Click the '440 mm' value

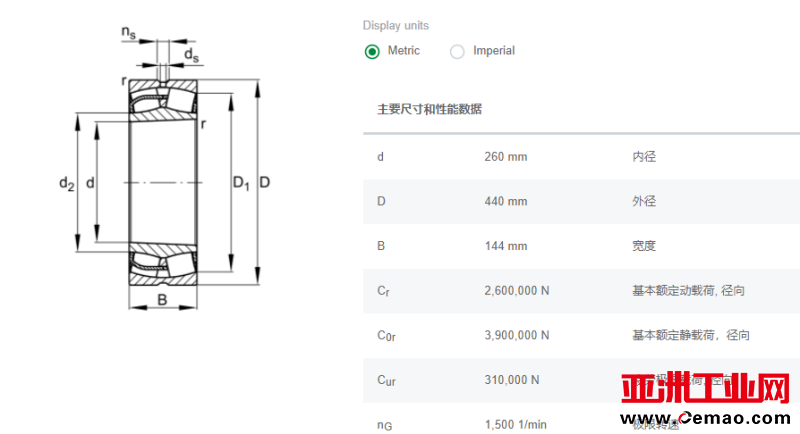pos(506,201)
